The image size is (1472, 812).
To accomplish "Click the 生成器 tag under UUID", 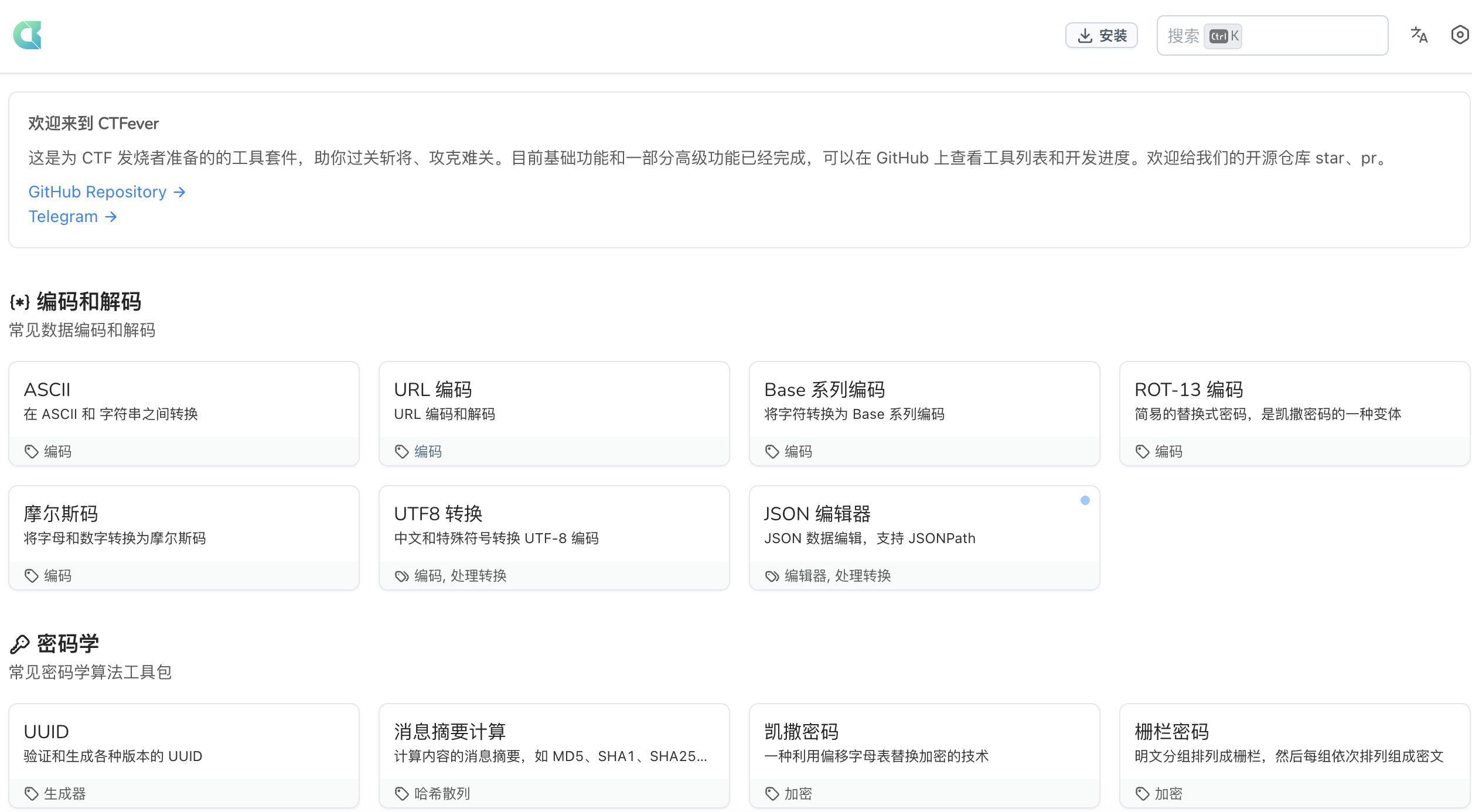I will tap(65, 794).
